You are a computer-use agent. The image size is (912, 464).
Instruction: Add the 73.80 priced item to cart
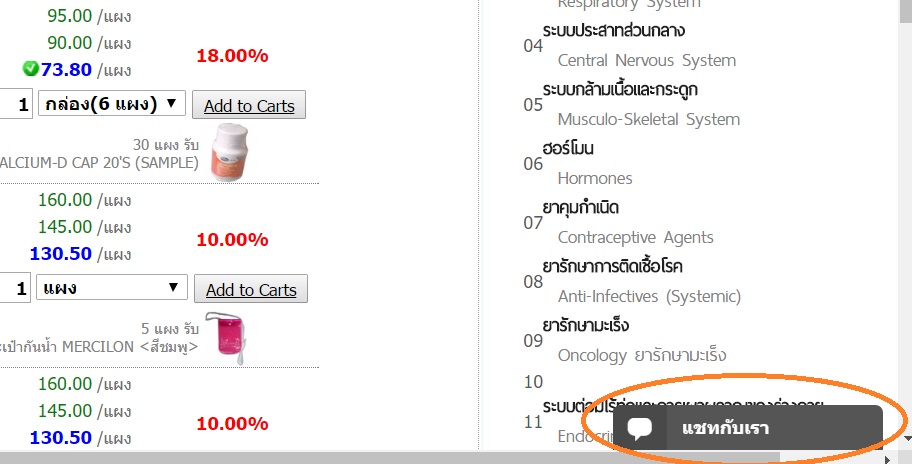(x=249, y=105)
